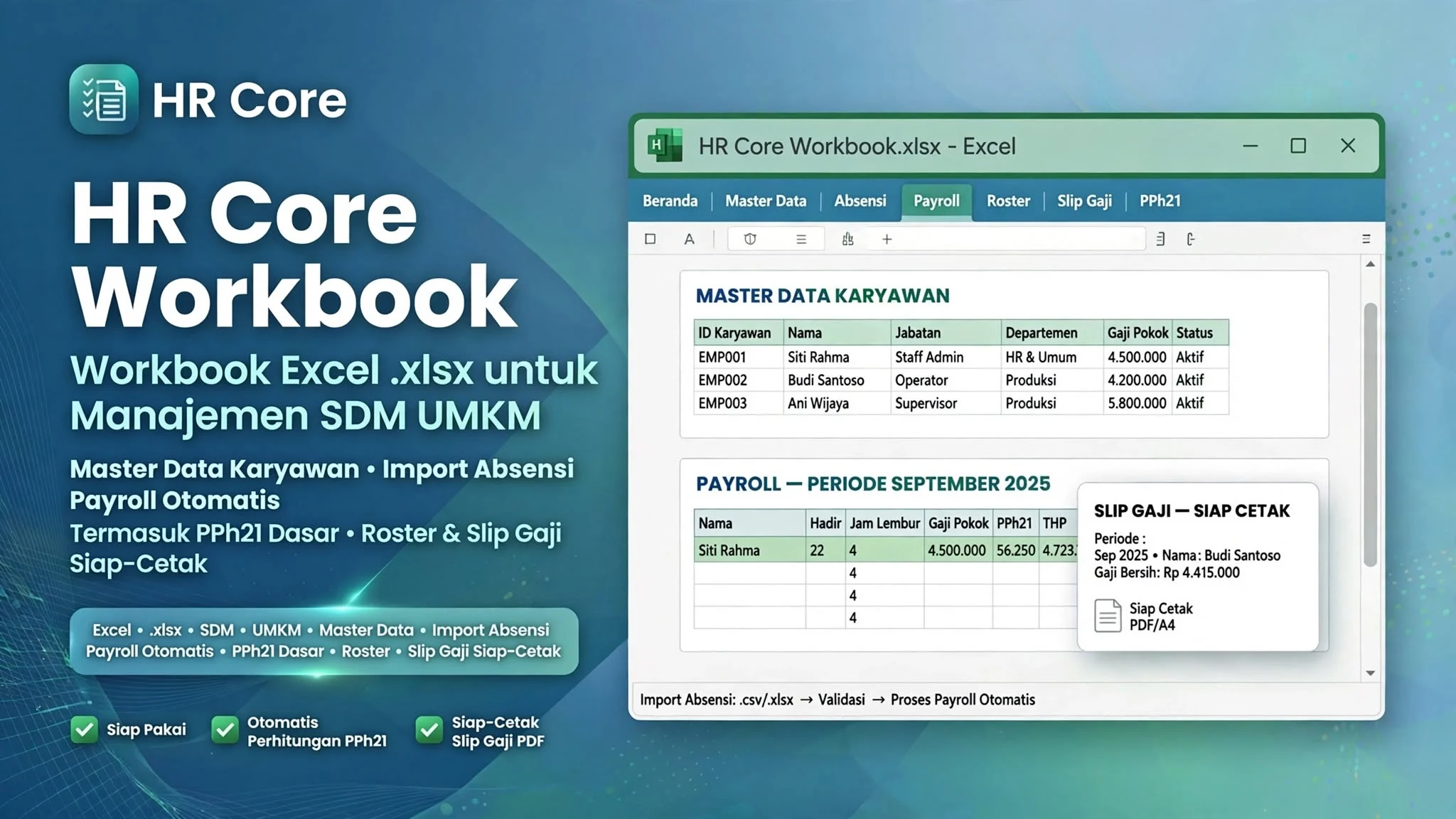Switch to the PPh21 tab
This screenshot has width=1456, height=819.
click(x=1160, y=201)
